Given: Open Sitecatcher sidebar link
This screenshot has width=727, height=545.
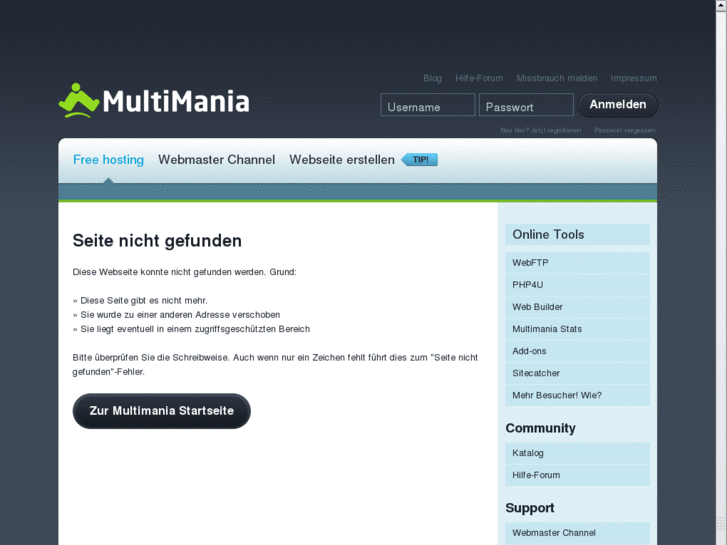Looking at the screenshot, I should click(577, 373).
